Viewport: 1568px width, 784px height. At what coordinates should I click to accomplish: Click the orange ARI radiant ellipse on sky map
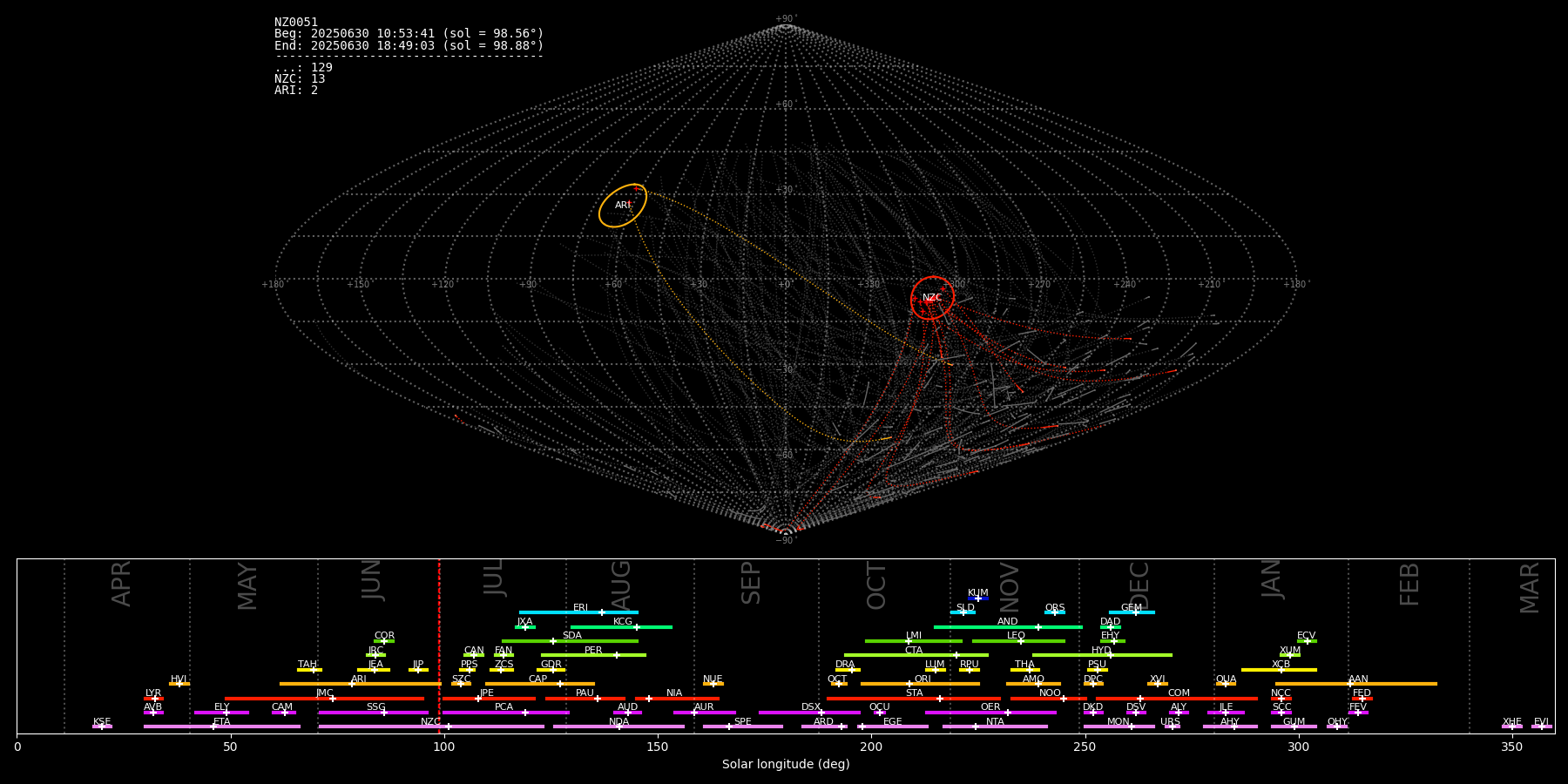coord(623,206)
